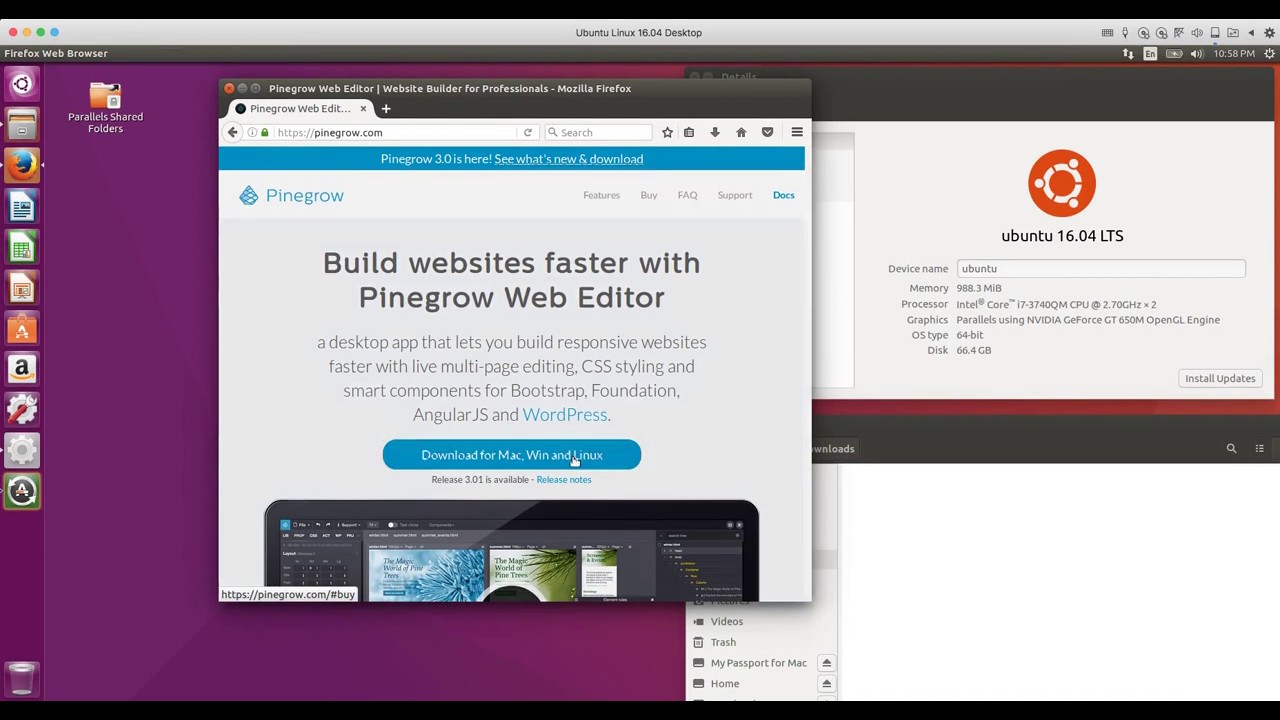Launch LibreOffice Impress from the launcher

tap(22, 289)
